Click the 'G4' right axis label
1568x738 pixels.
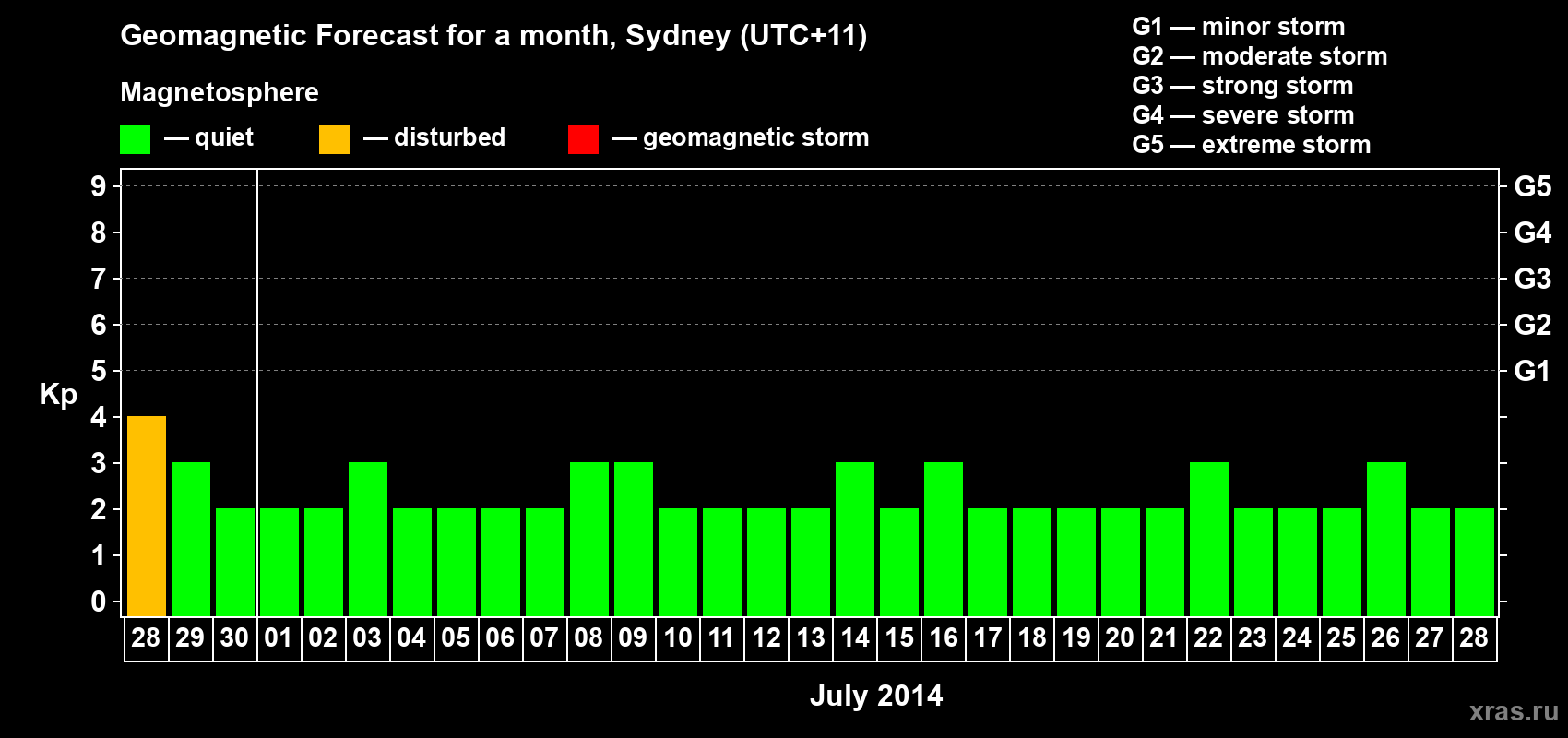1533,232
